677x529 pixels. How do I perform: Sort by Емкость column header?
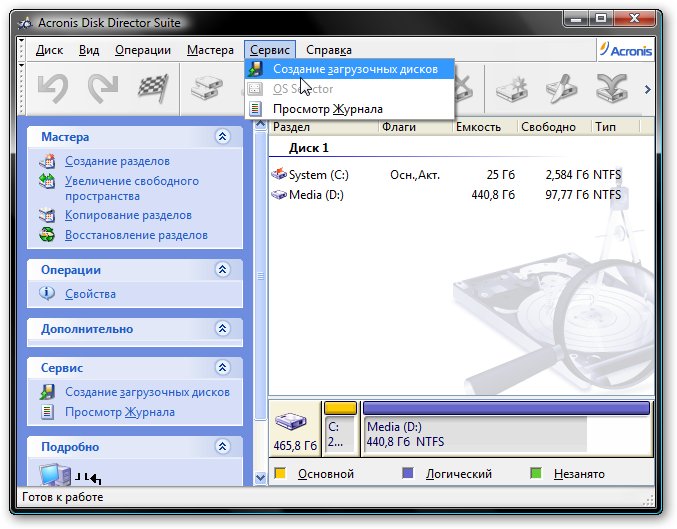485,127
